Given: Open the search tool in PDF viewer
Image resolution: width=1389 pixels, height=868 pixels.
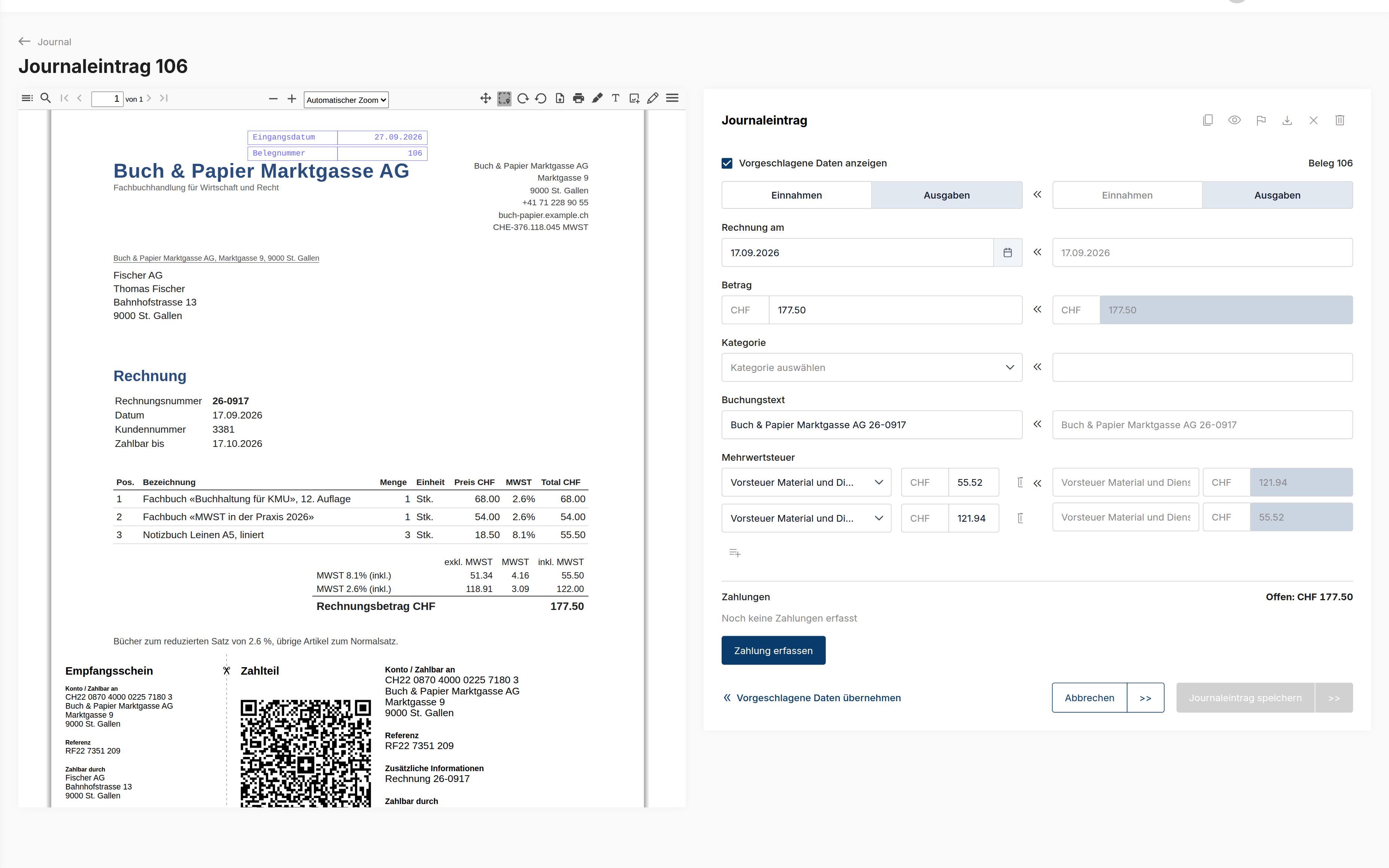Looking at the screenshot, I should (46, 98).
